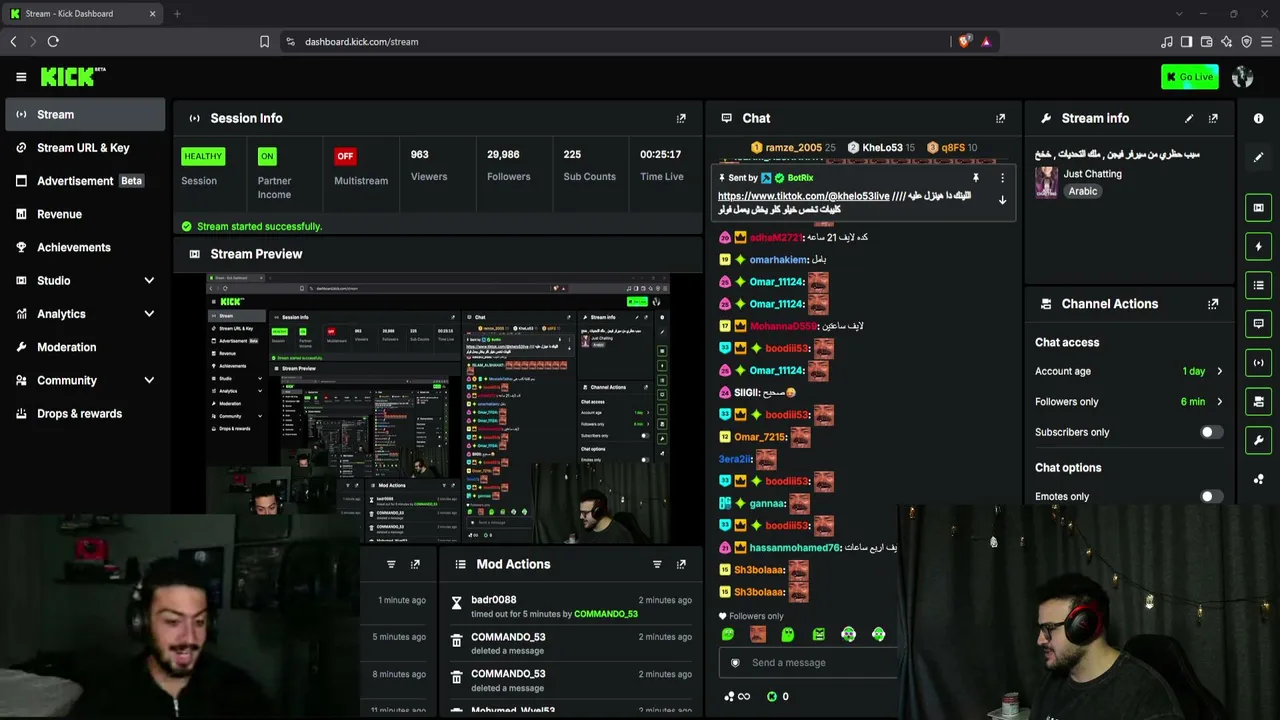The height and width of the screenshot is (720, 1280).
Task: Insert the first green emote from quick bar
Action: tap(727, 634)
